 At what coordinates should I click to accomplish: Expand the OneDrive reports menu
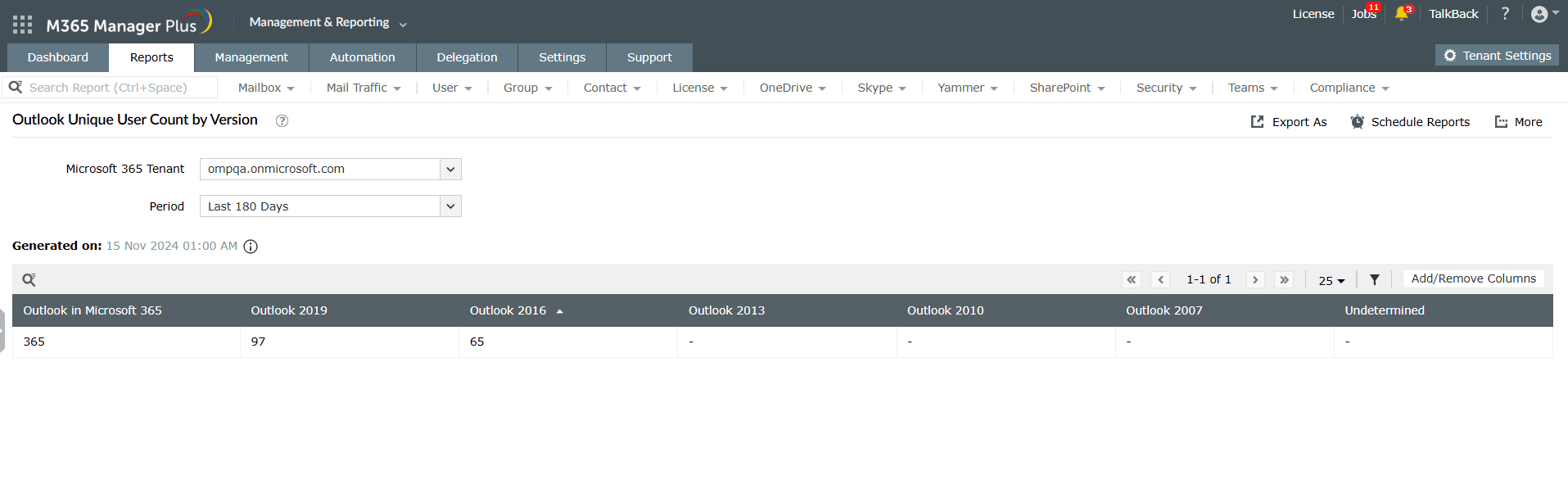(793, 88)
